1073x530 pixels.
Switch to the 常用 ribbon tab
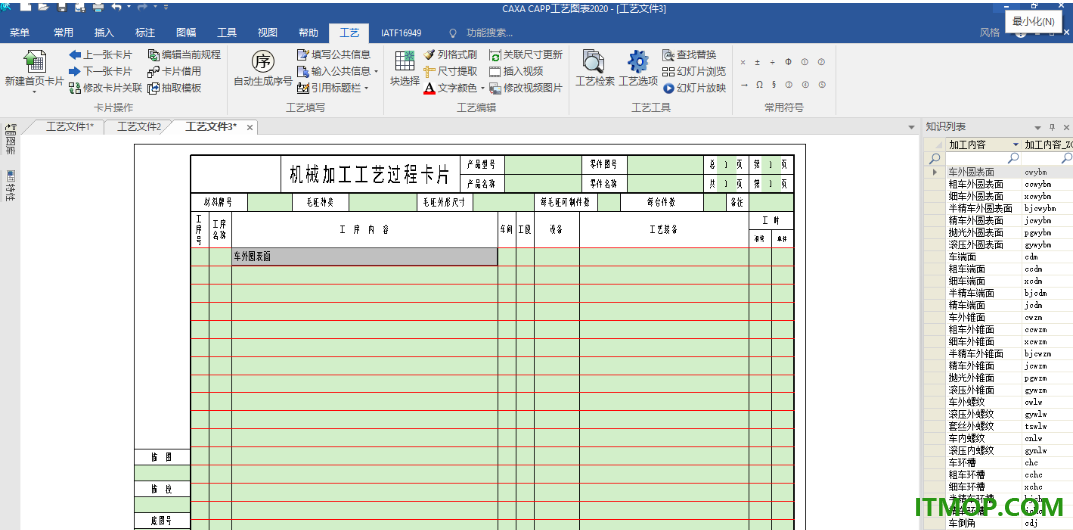64,33
